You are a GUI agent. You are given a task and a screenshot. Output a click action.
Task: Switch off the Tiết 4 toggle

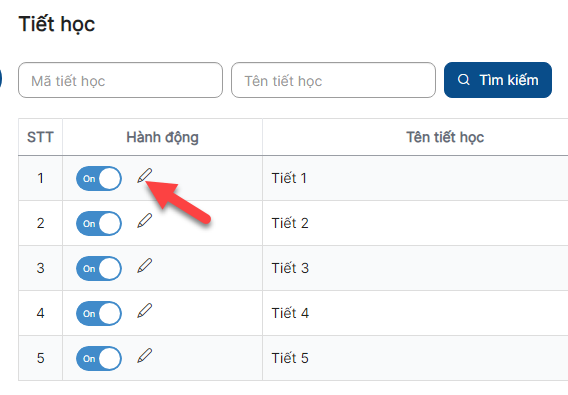tap(99, 313)
